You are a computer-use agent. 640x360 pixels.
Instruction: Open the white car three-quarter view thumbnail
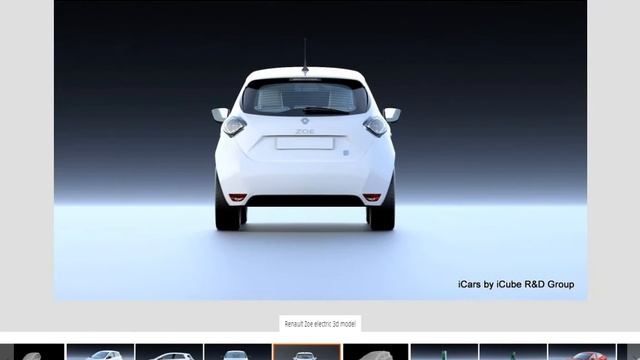pos(100,352)
